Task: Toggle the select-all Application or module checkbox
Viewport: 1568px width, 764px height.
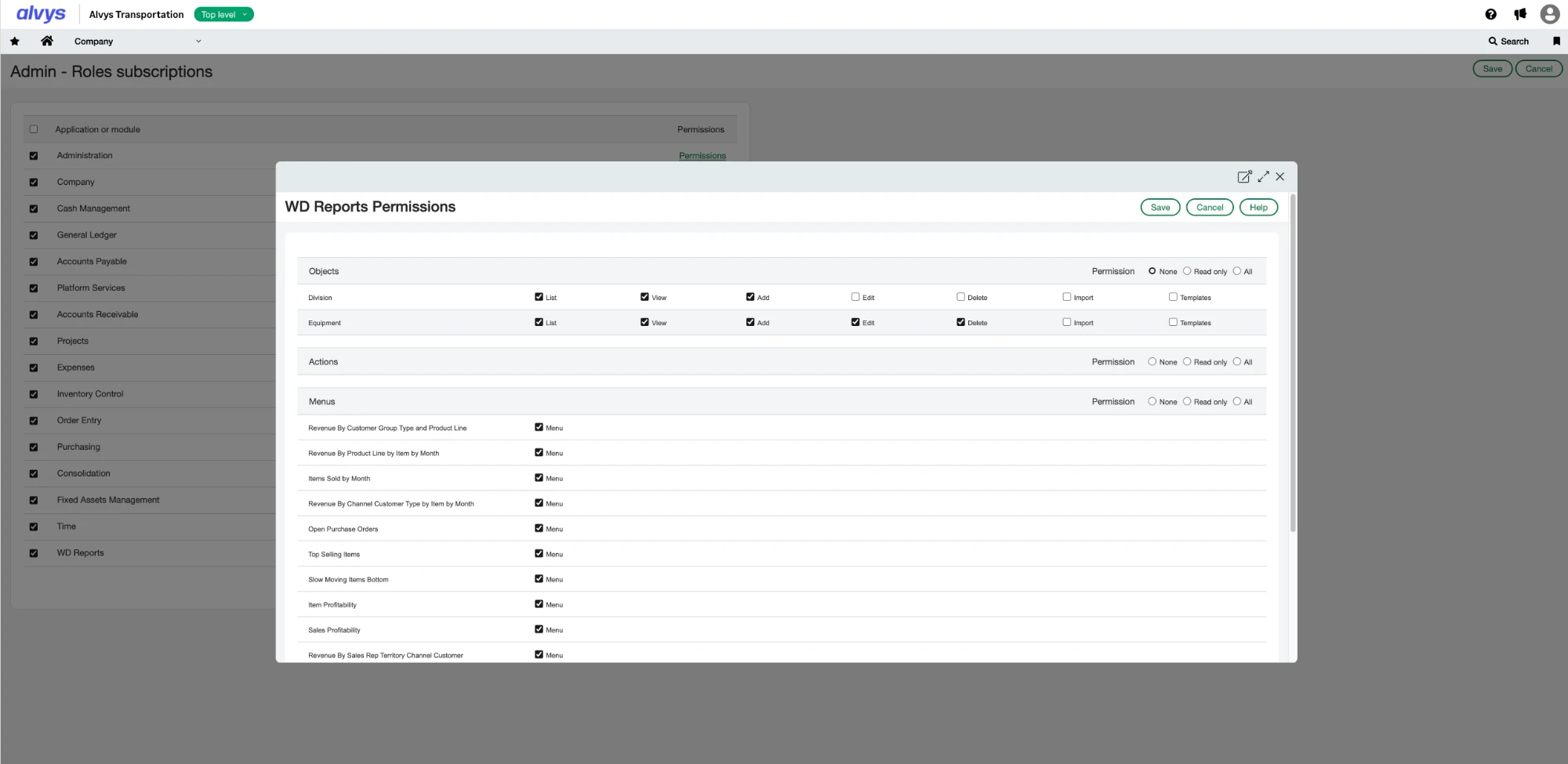Action: click(34, 129)
